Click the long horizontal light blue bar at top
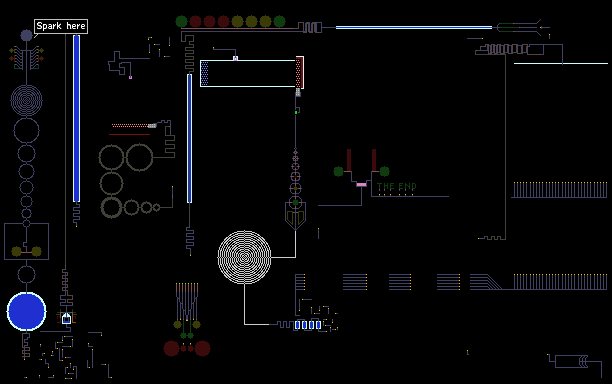This screenshot has height=384, width=612. pos(414,28)
